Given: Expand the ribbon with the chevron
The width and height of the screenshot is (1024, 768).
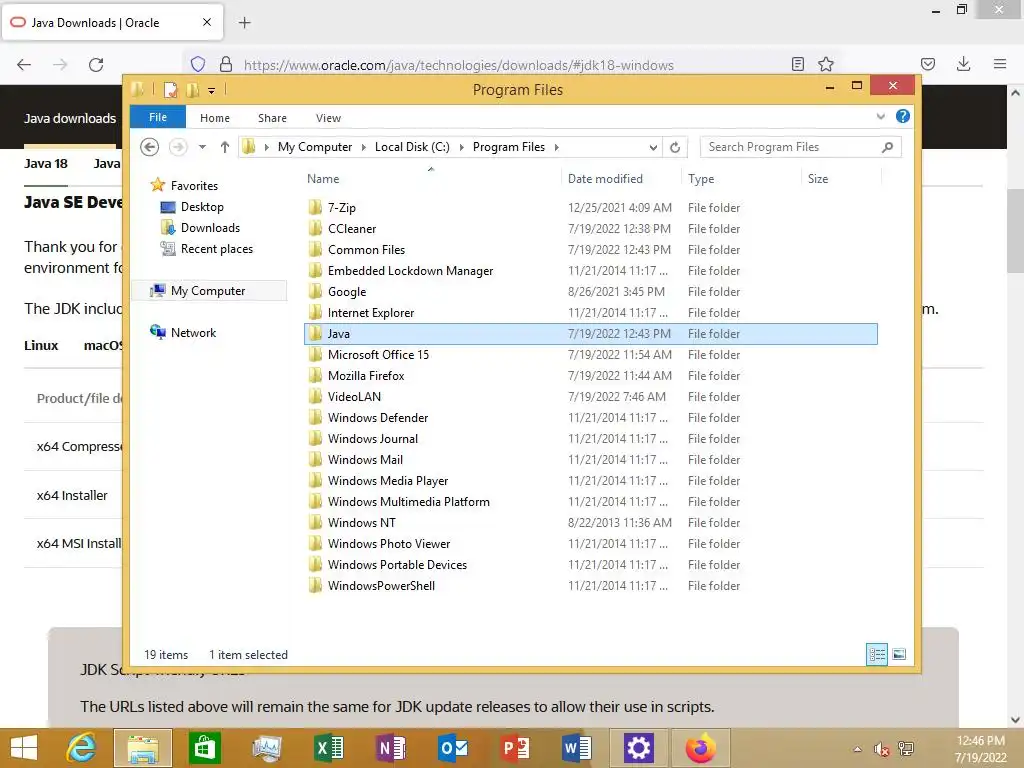Looking at the screenshot, I should click(880, 116).
